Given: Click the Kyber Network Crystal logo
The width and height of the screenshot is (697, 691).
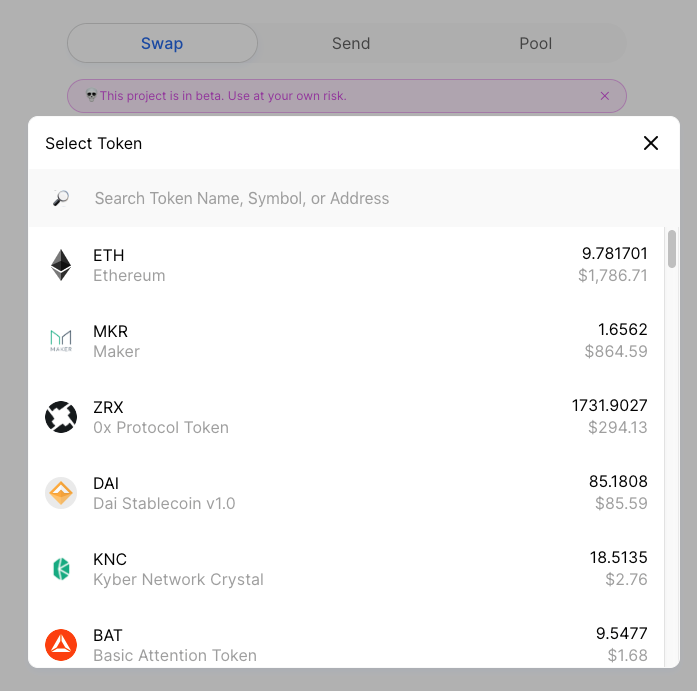Looking at the screenshot, I should [x=61, y=569].
